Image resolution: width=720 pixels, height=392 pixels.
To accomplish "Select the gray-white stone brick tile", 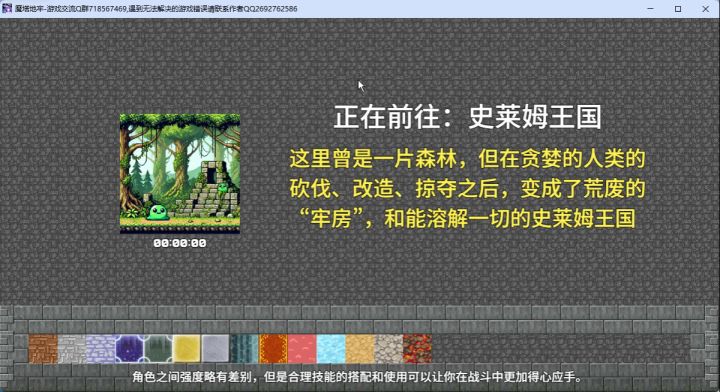I will 72,349.
